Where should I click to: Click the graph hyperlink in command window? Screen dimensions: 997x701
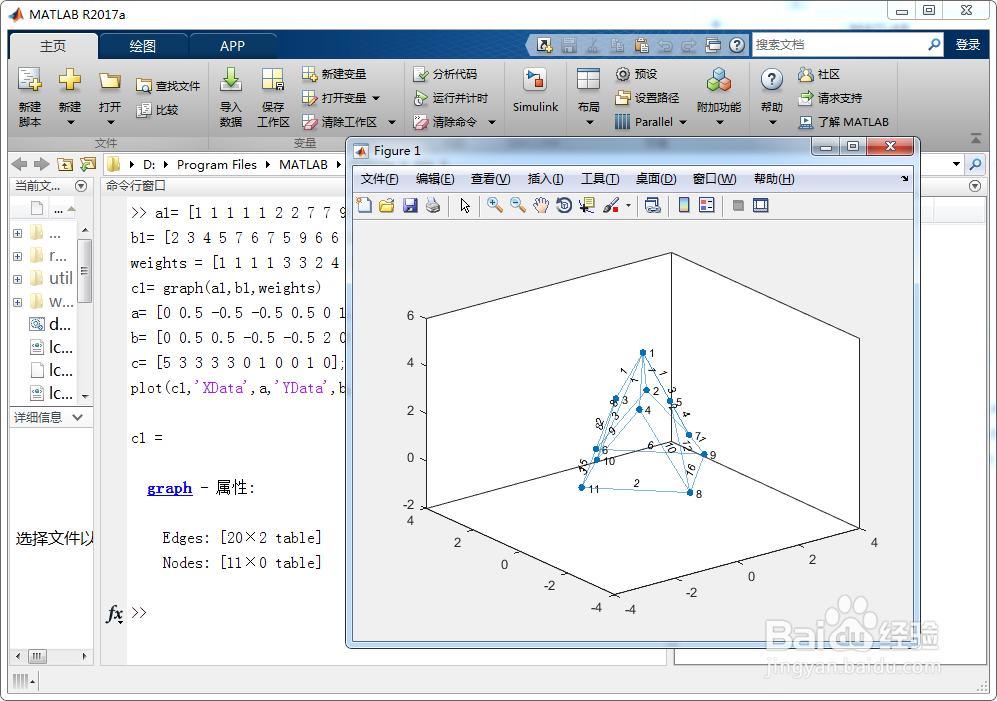[x=169, y=488]
